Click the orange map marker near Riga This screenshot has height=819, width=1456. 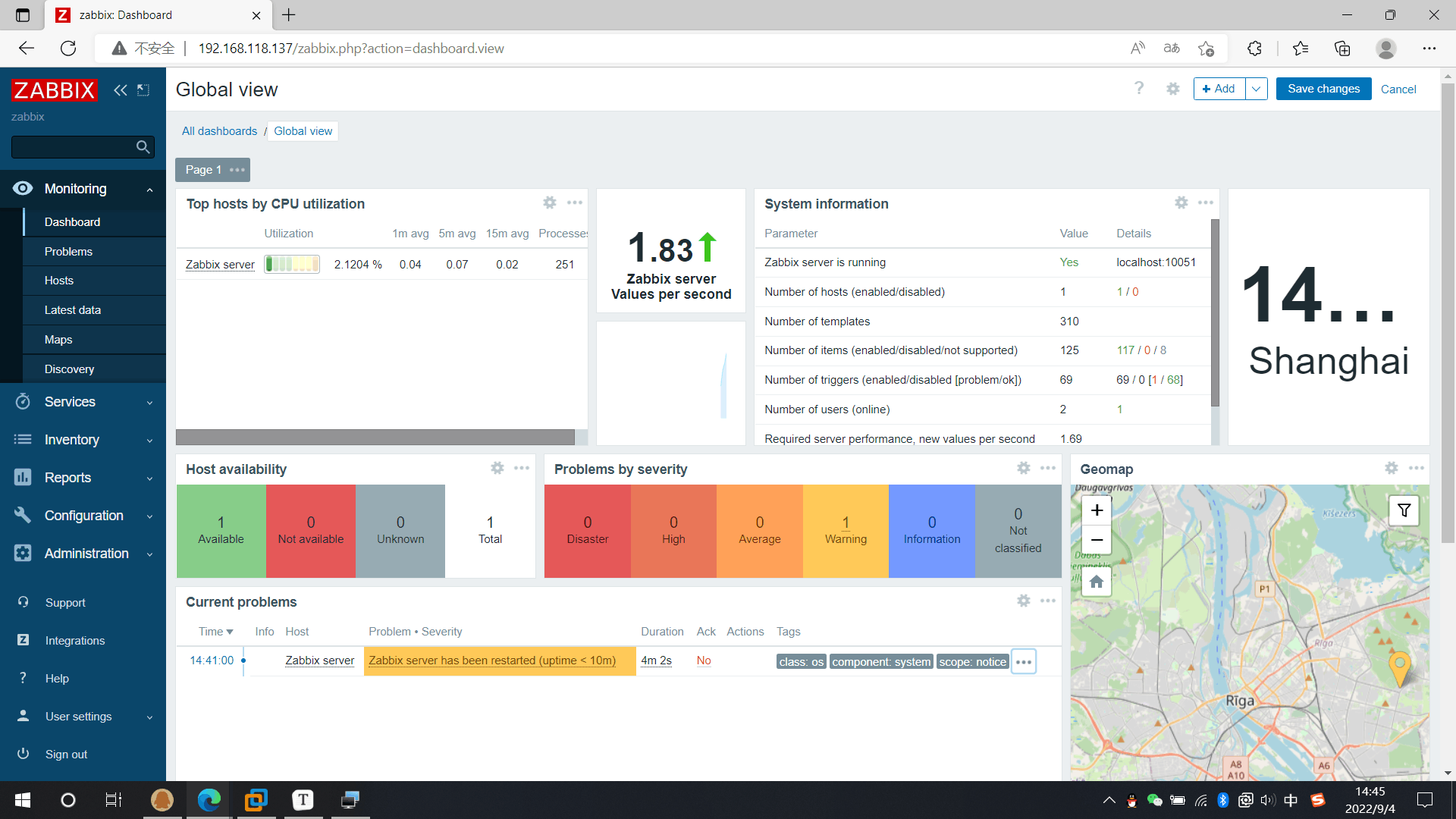1399,669
